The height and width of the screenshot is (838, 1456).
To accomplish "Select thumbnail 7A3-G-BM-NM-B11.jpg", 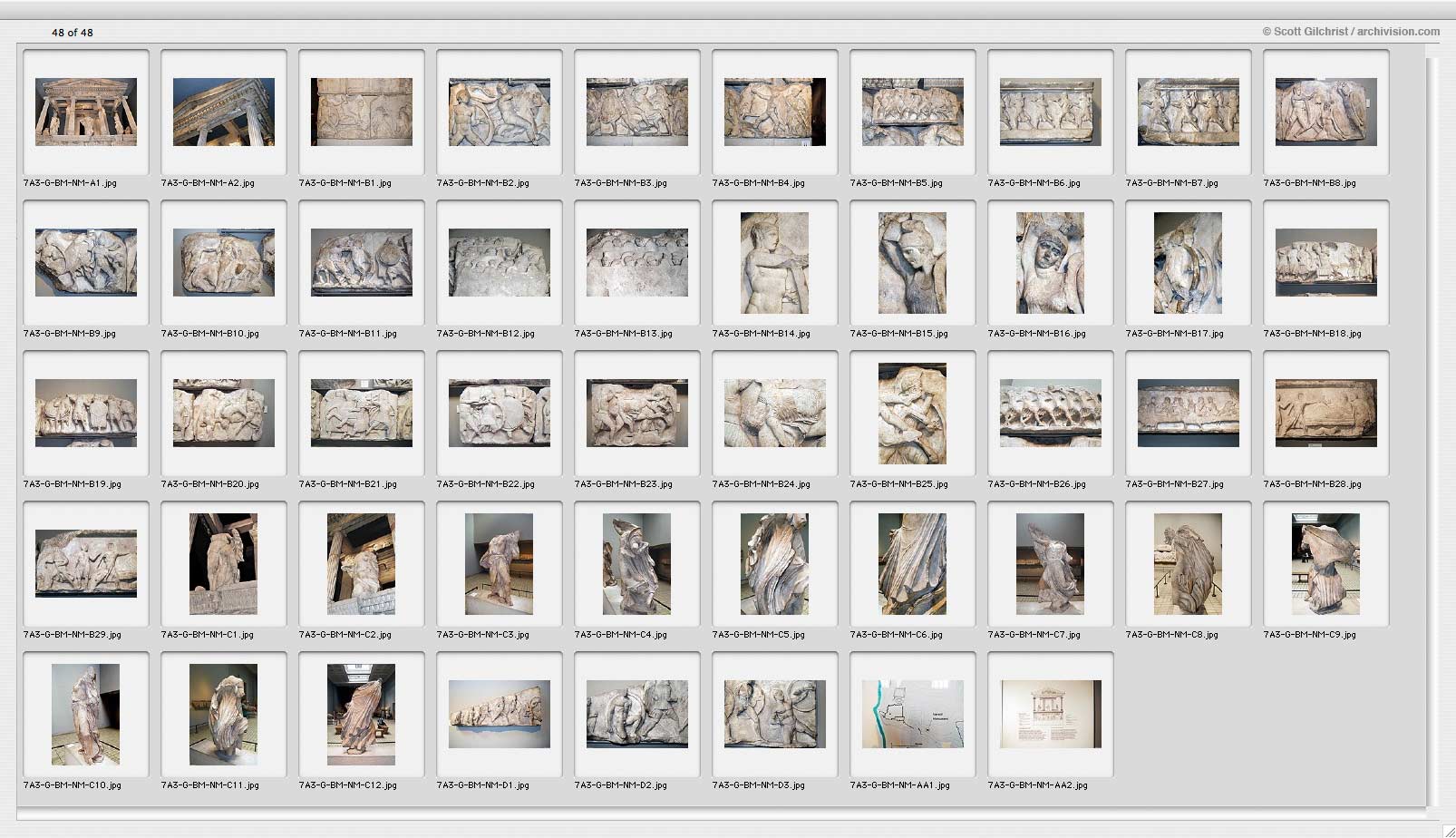I will coord(362,262).
